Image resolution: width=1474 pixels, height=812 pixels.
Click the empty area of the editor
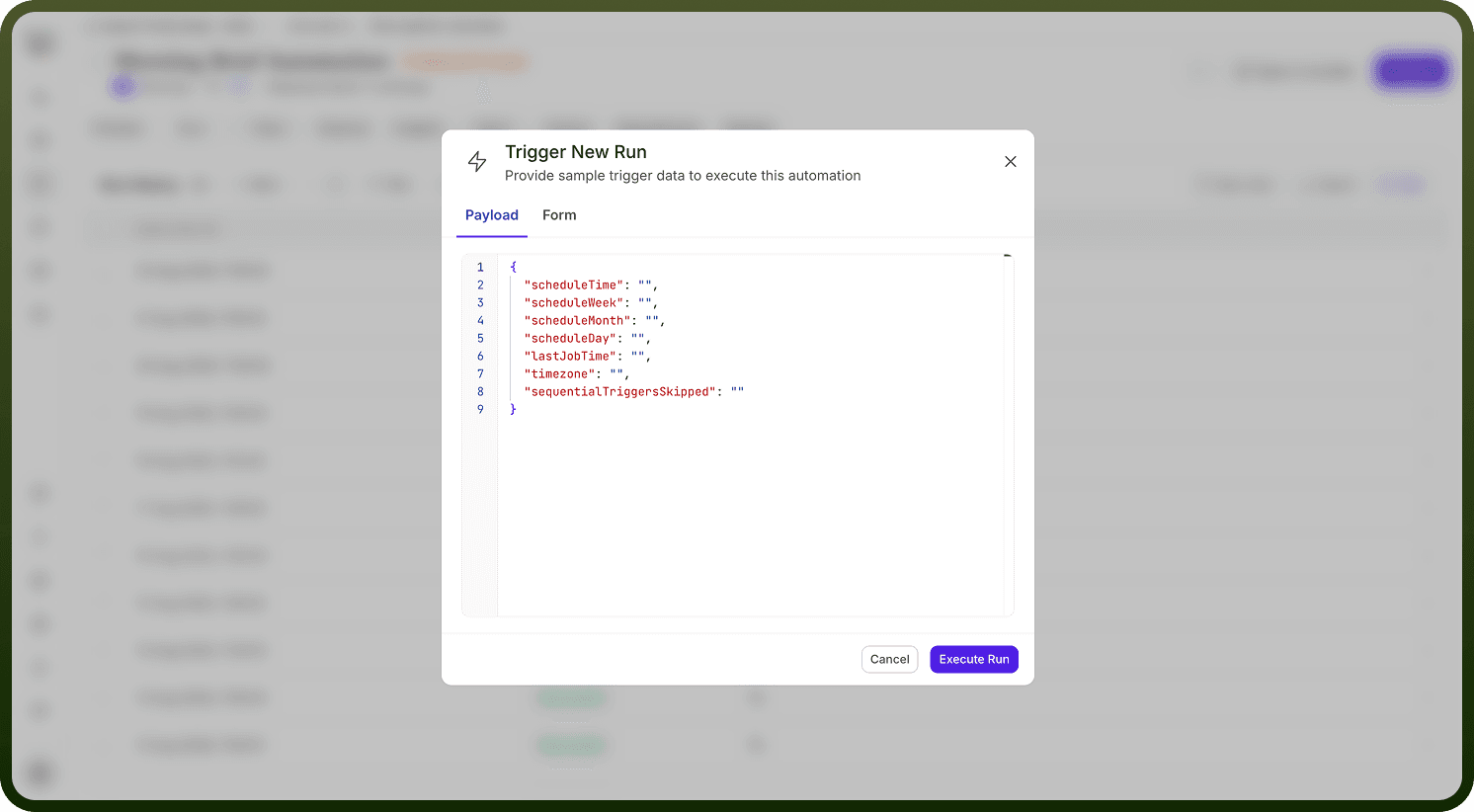point(751,514)
